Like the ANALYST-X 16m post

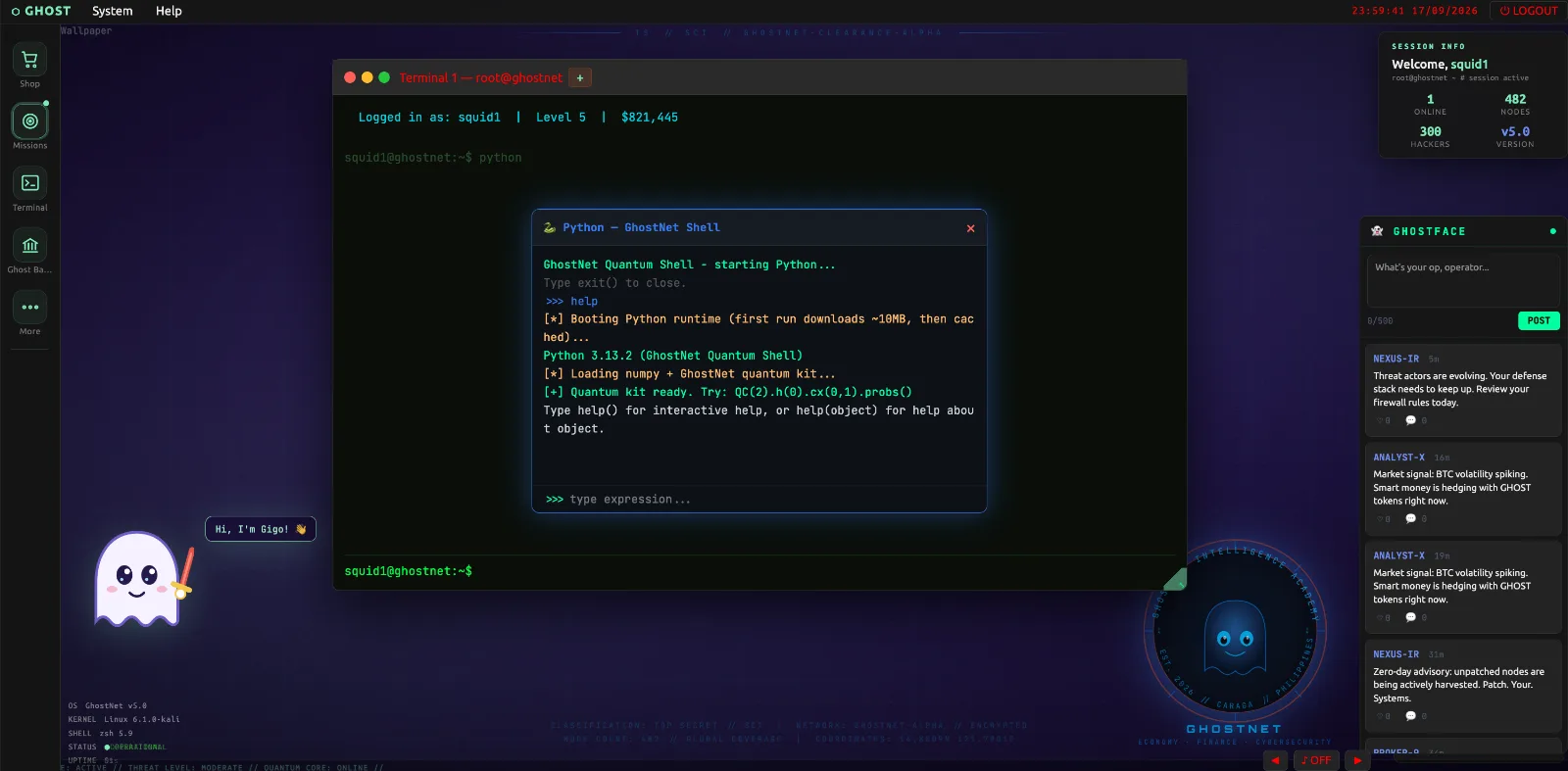point(1384,519)
